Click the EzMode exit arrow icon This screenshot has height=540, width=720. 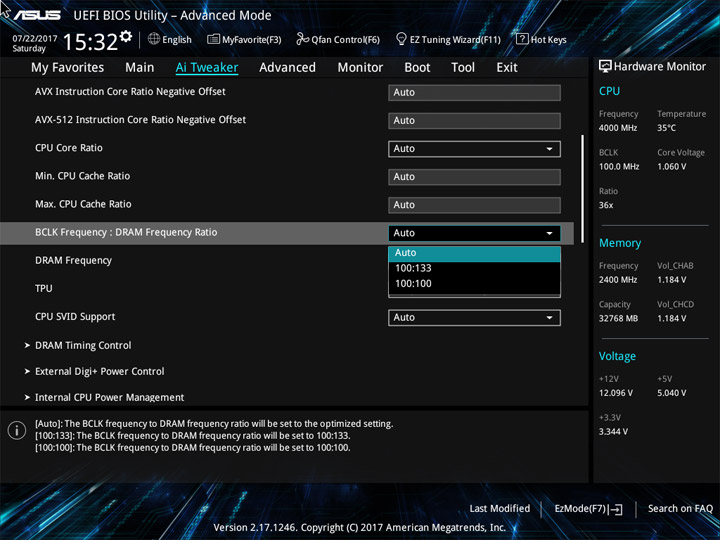[616, 509]
